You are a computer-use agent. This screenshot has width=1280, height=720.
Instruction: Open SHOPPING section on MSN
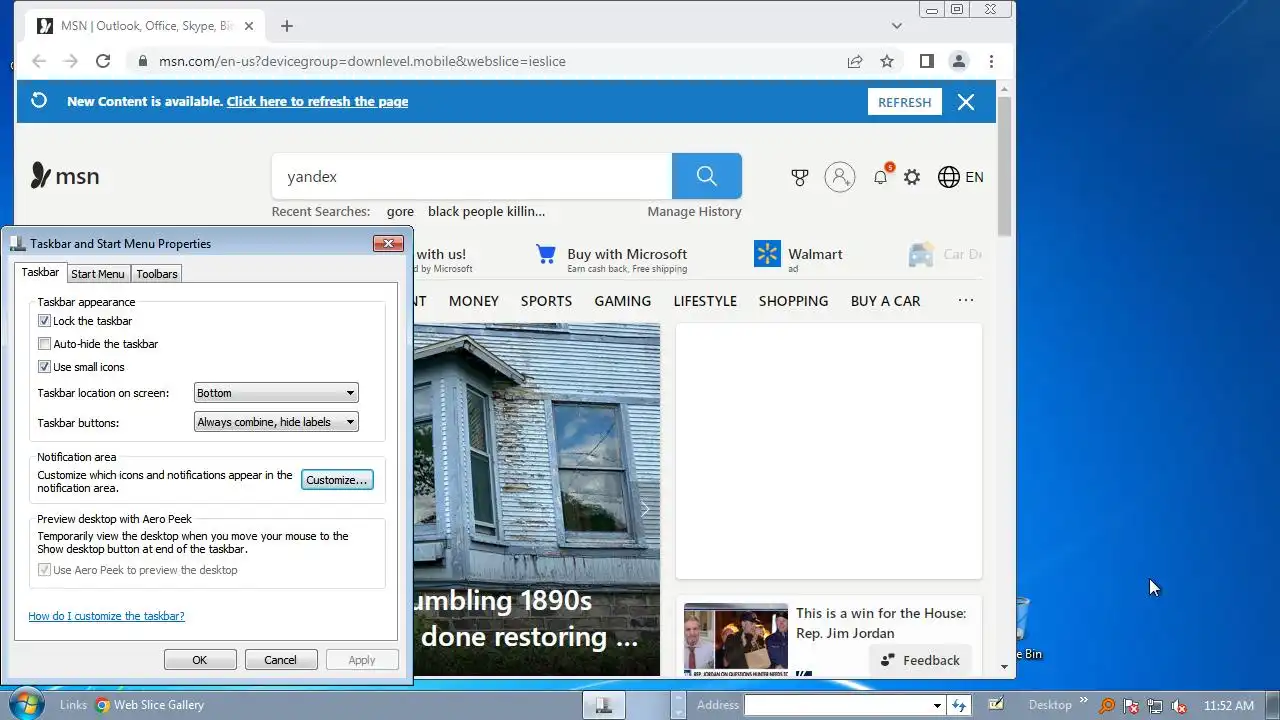point(793,301)
